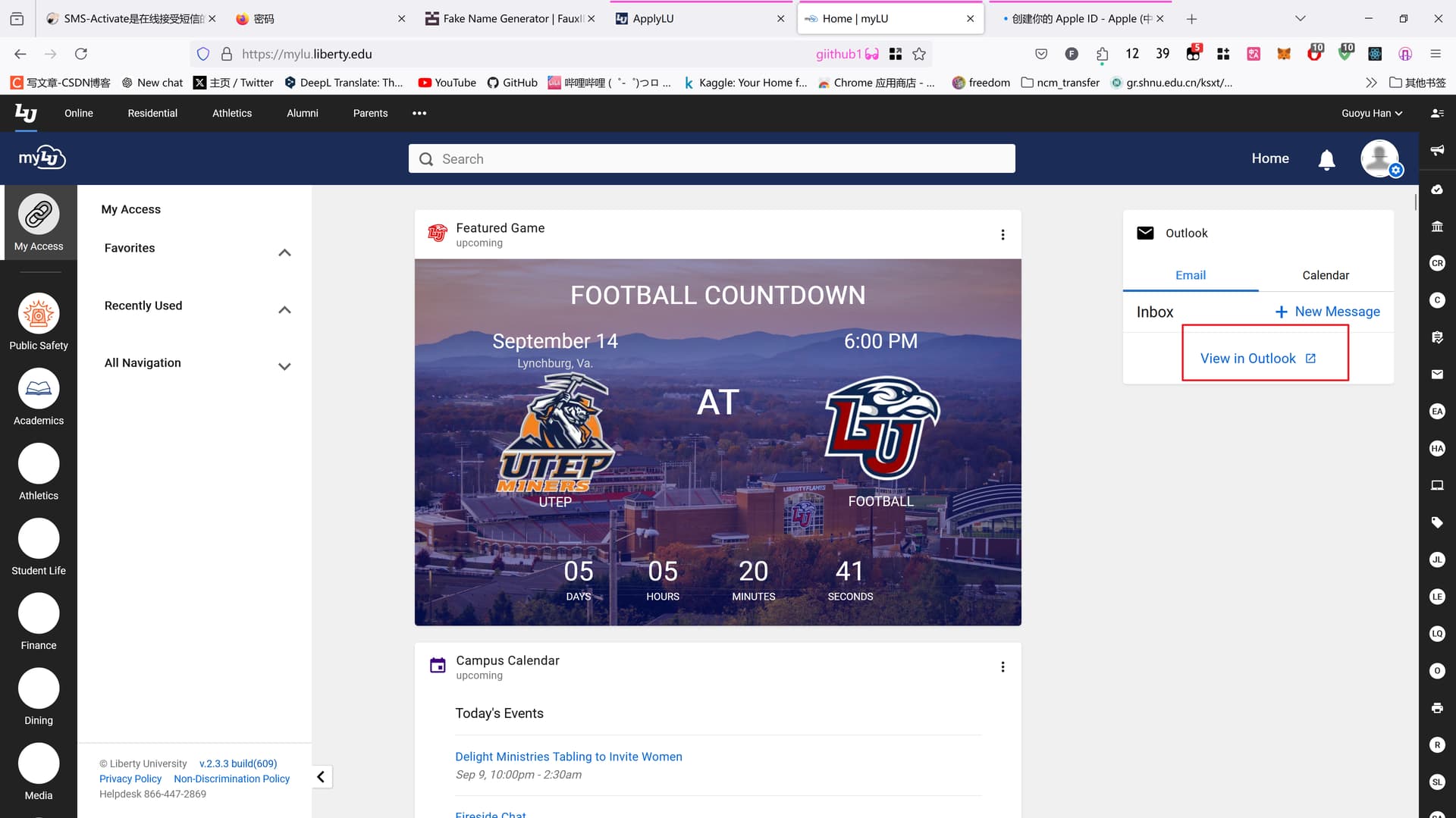The height and width of the screenshot is (818, 1456).
Task: Bookmark this page with the star icon
Action: (x=919, y=54)
